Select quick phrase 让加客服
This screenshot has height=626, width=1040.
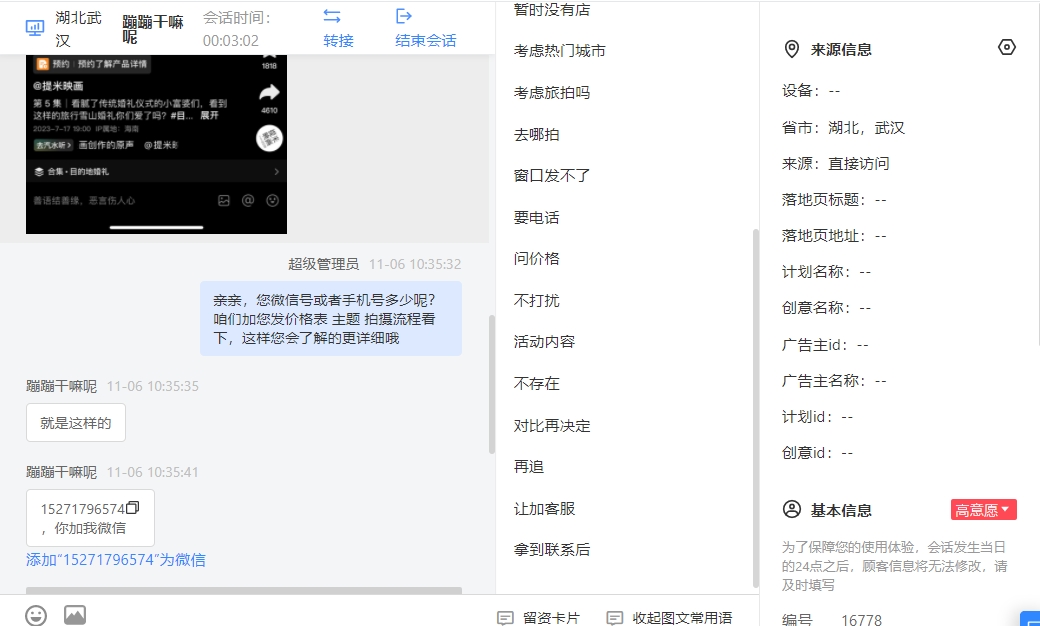(544, 508)
